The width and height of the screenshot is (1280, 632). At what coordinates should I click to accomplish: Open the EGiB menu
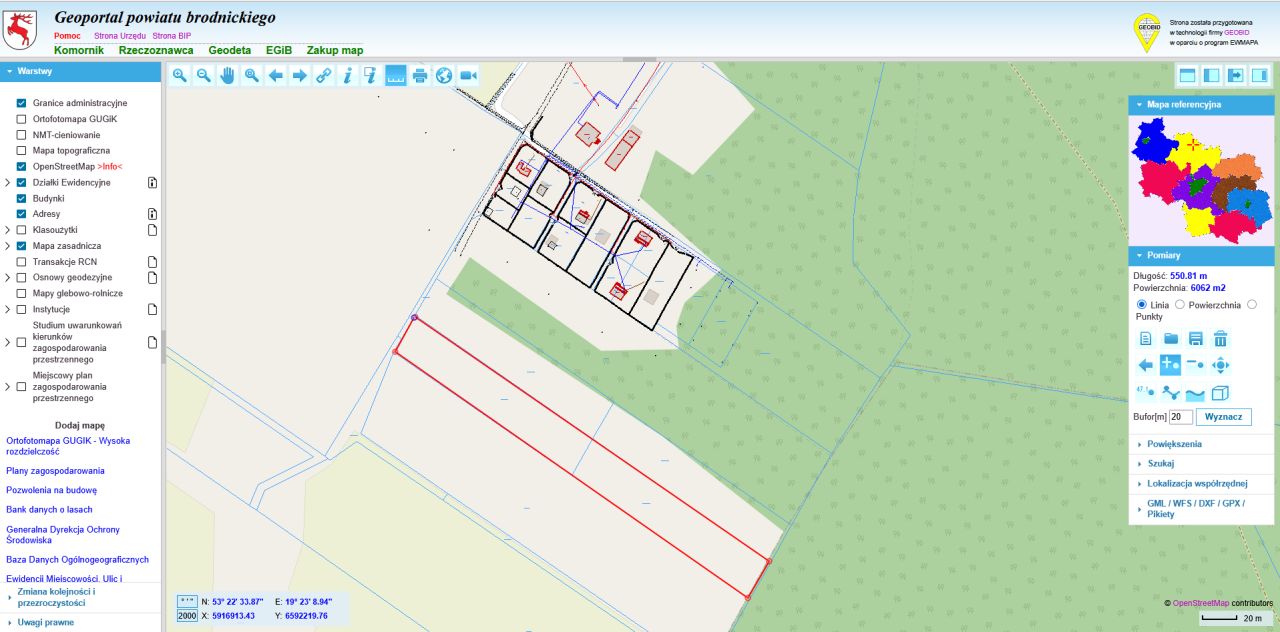[x=279, y=50]
